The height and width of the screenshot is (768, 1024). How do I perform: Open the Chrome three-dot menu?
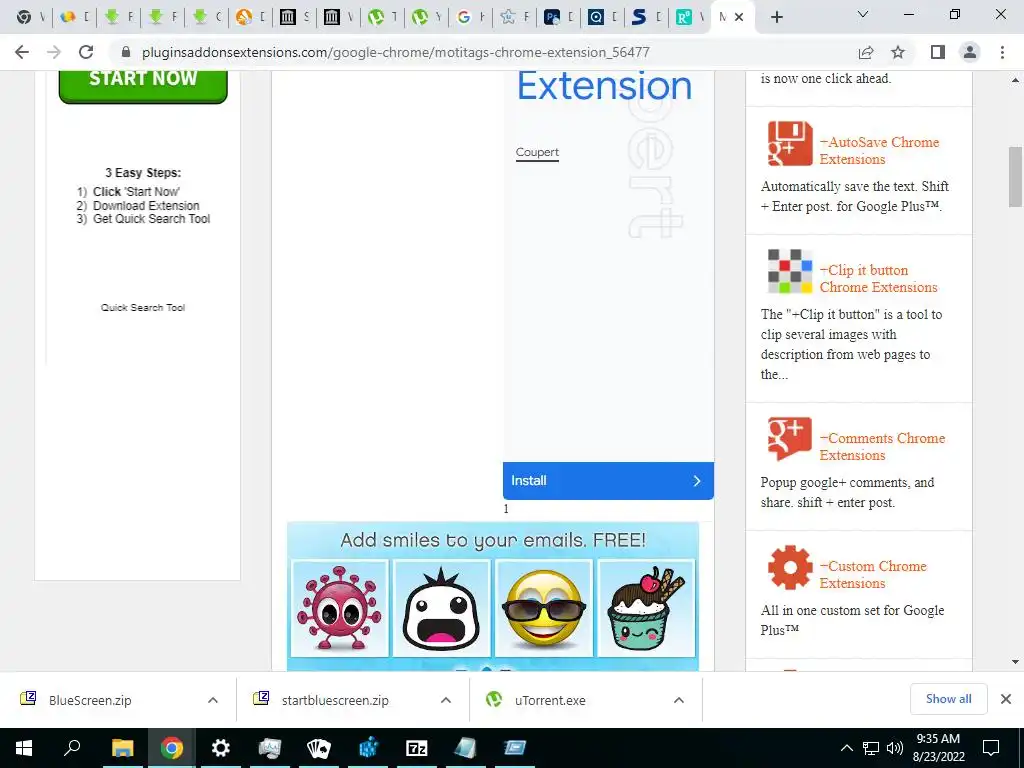tap(1002, 52)
